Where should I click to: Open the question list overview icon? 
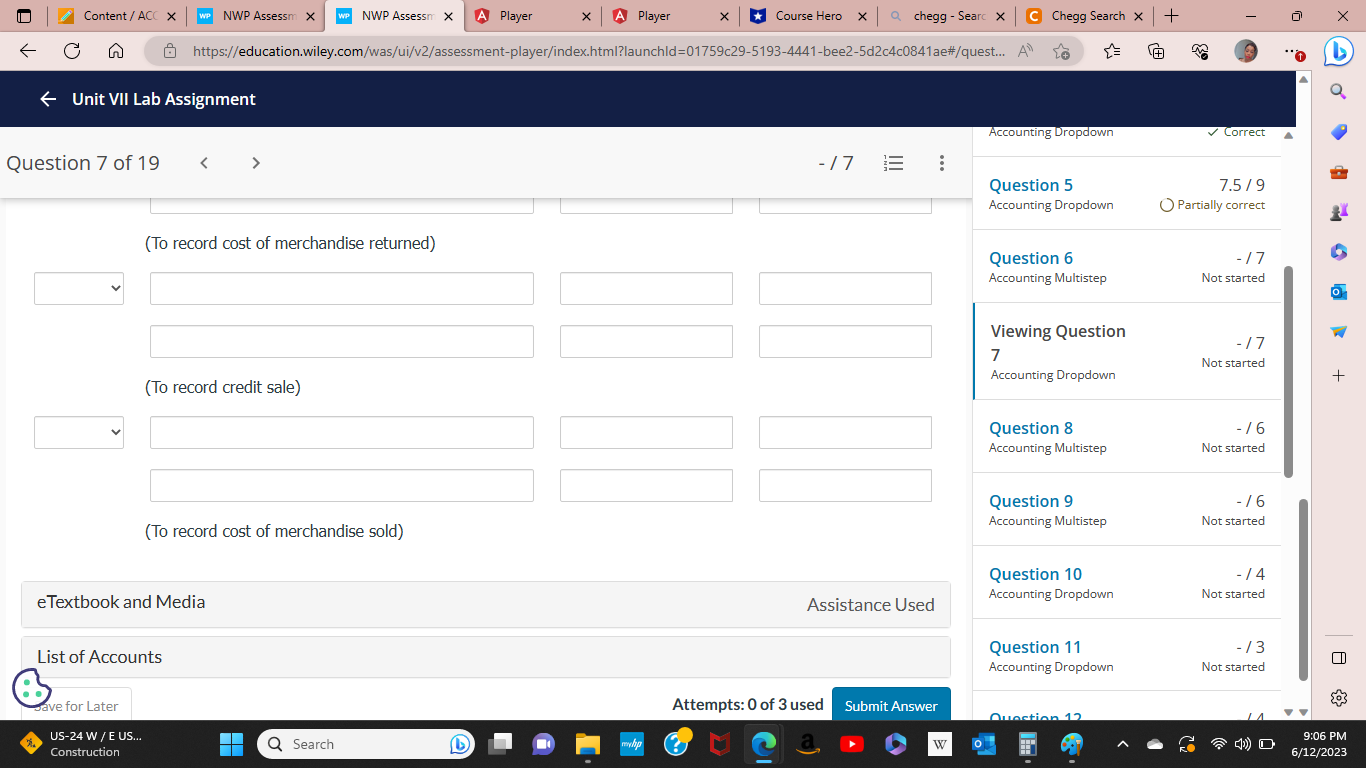click(x=893, y=163)
